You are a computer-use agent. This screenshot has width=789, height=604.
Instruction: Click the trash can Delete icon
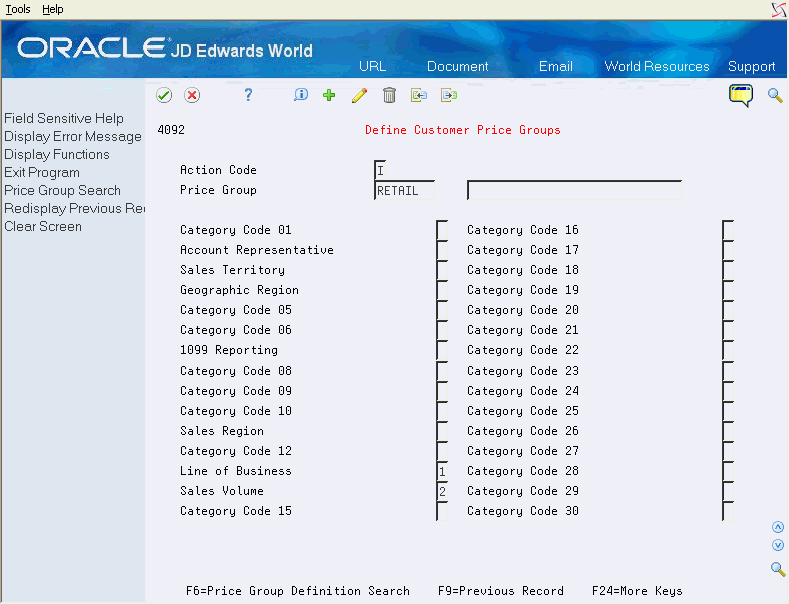389,95
